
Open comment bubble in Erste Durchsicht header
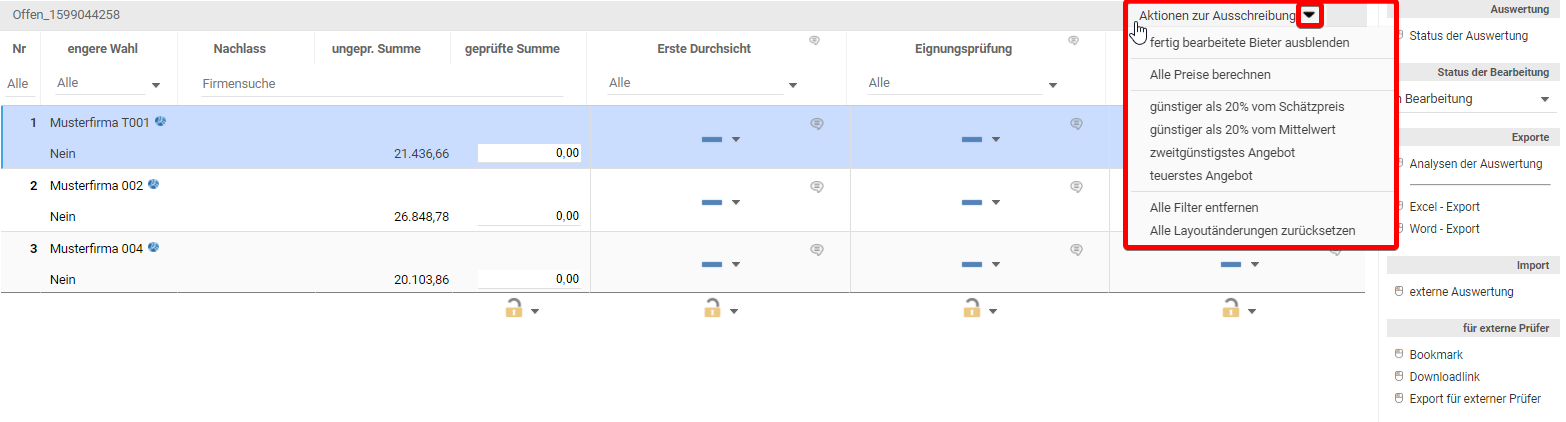pos(815,41)
